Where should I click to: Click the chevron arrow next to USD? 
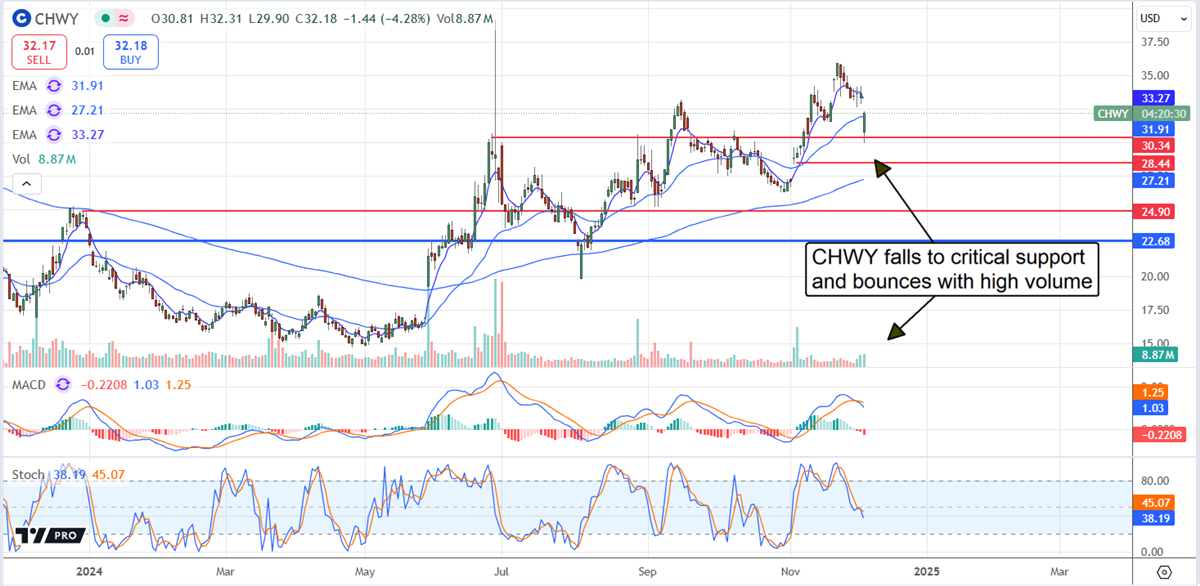tap(1184, 16)
